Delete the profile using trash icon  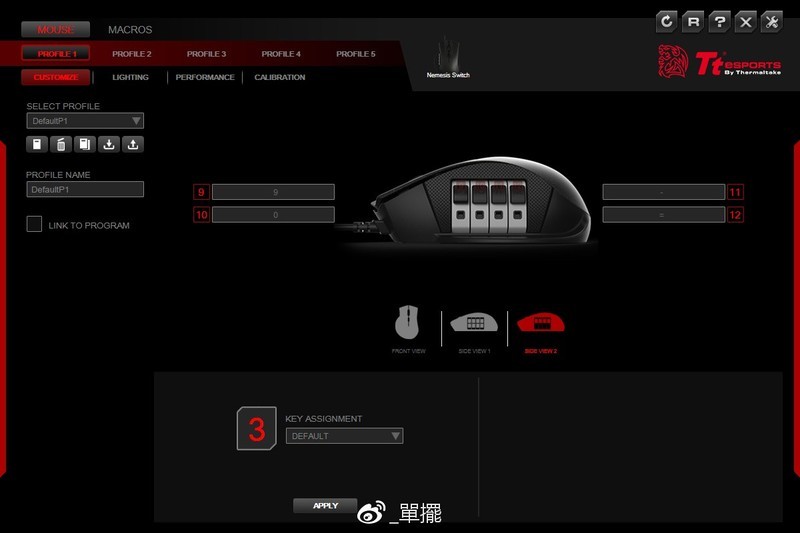coord(61,144)
